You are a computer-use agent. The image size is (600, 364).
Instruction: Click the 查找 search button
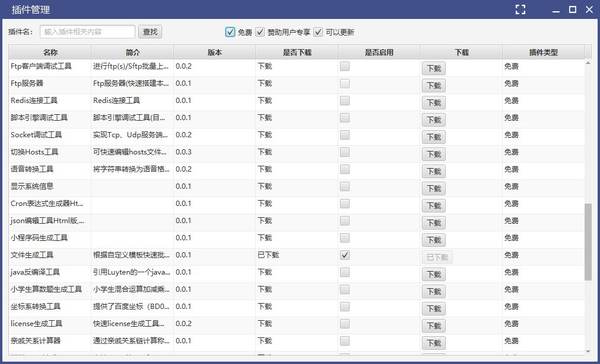(150, 32)
